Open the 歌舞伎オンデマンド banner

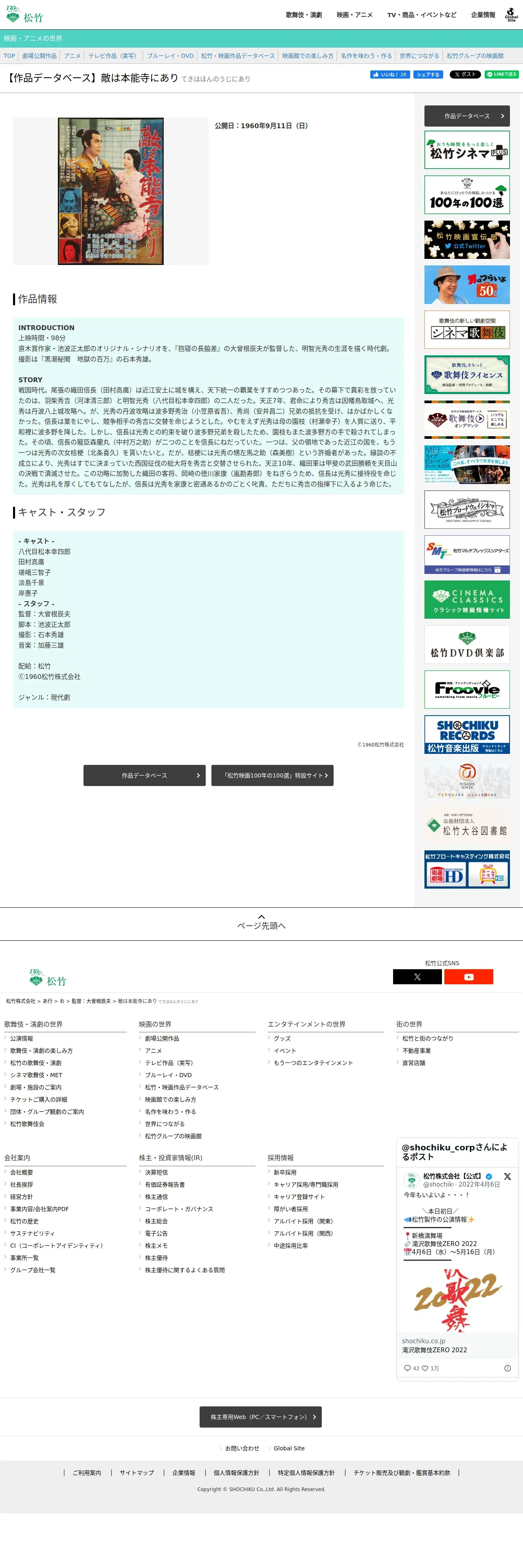467,419
